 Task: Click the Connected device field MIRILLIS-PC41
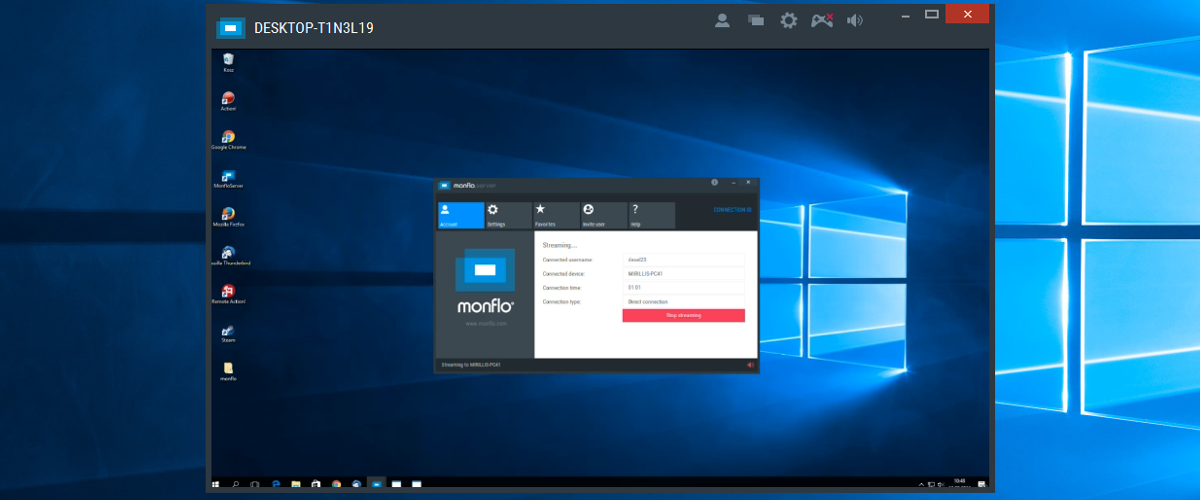[x=683, y=273]
